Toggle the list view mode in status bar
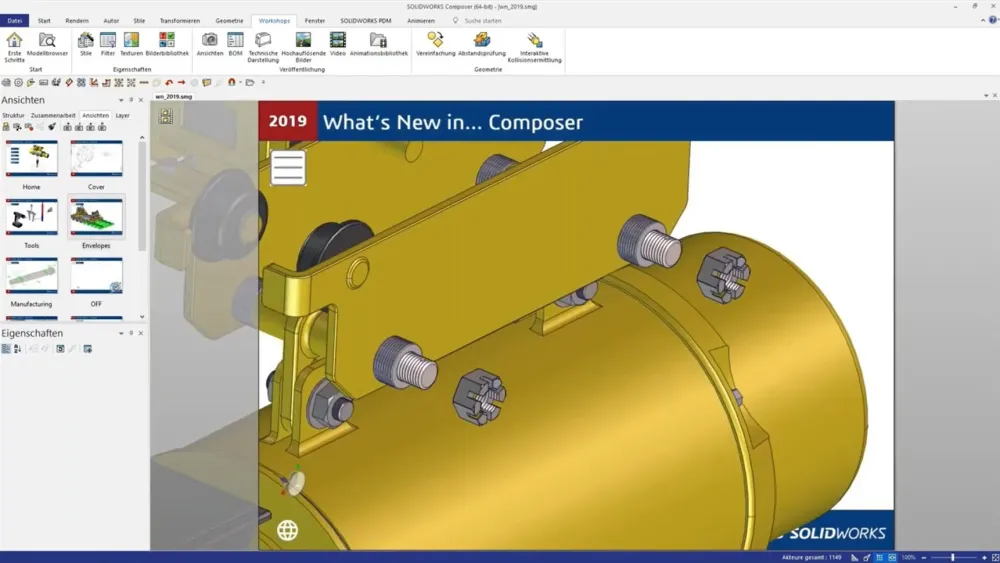The width and height of the screenshot is (1000, 563). tap(879, 557)
